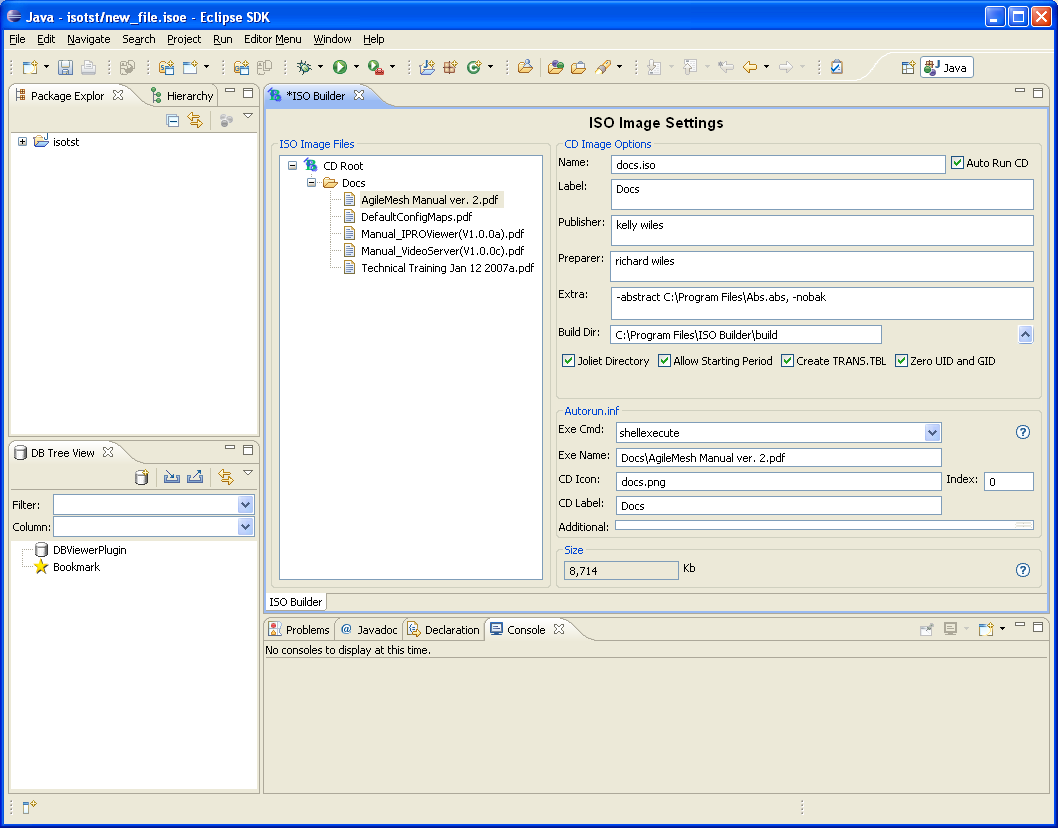Click the Open Perspective toolbar icon
This screenshot has height=828, width=1058.
tap(908, 67)
